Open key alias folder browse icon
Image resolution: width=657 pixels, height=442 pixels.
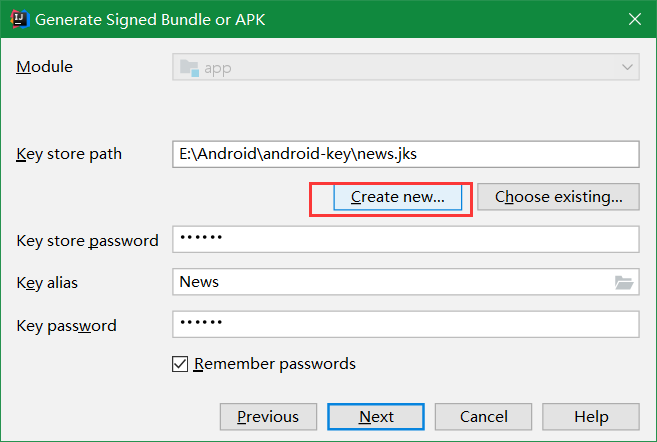click(624, 282)
